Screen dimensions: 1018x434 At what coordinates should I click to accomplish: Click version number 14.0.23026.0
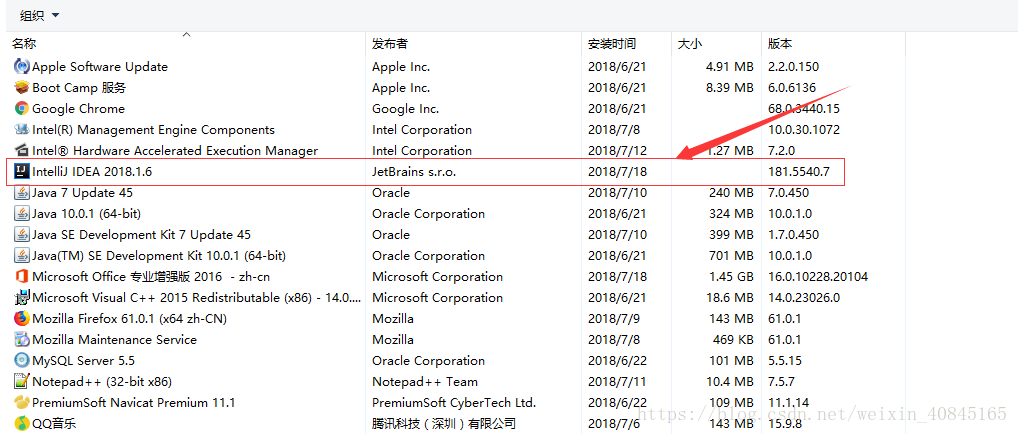point(804,298)
